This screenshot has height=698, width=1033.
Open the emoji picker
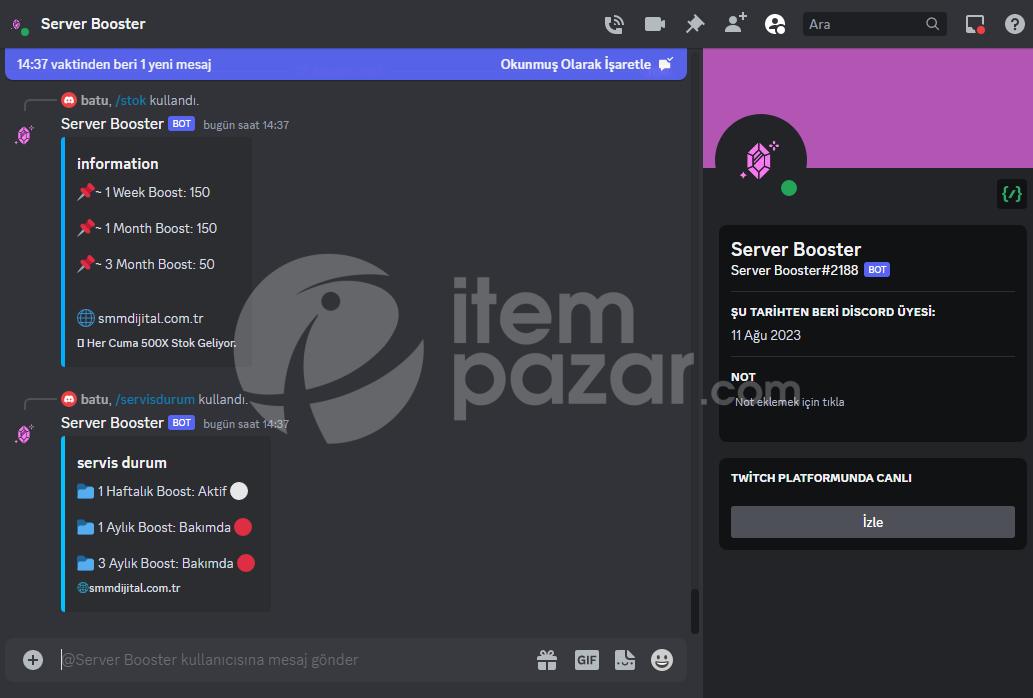coord(662,660)
